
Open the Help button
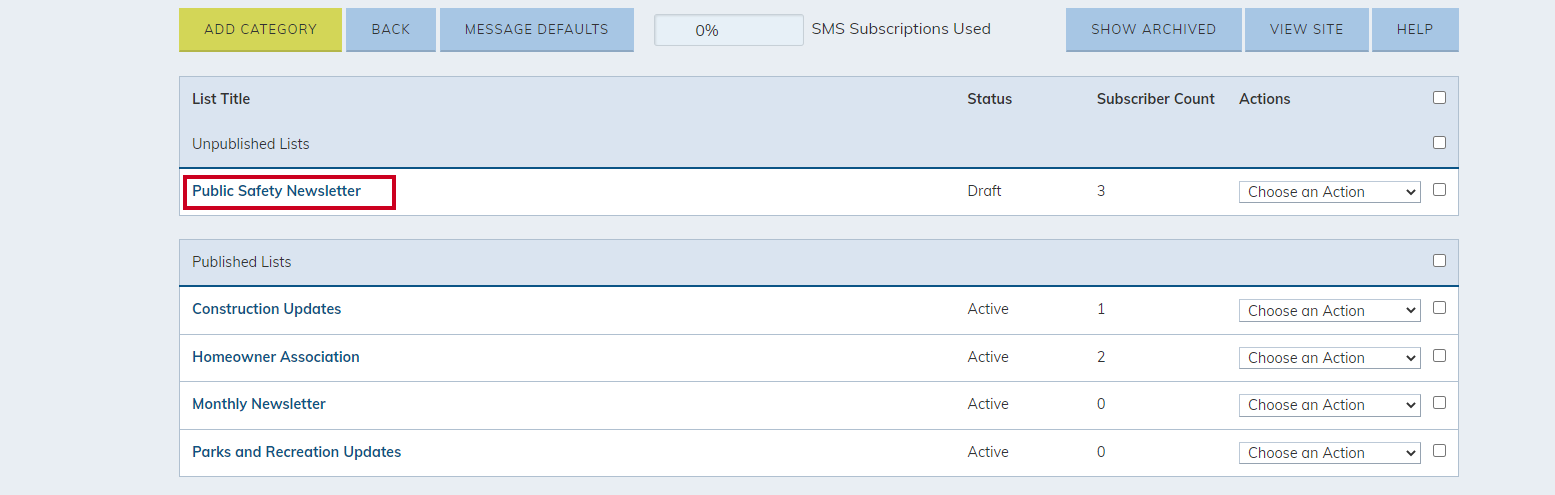pos(1415,29)
